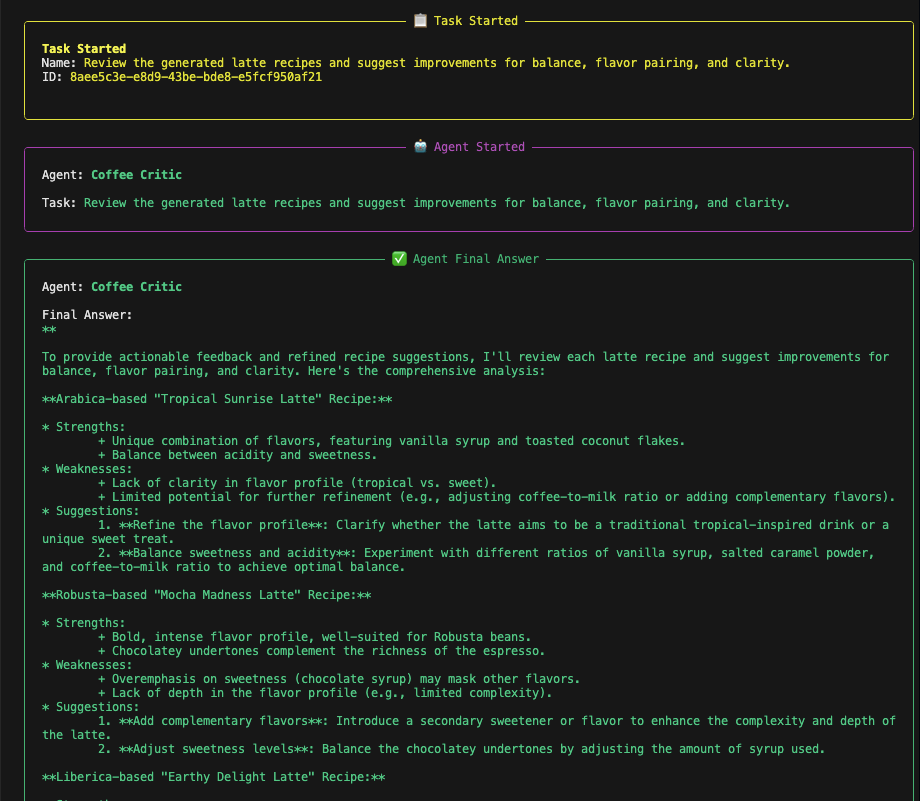Click the clipboard icon beside Task Started header
The height and width of the screenshot is (801, 920).
420,20
